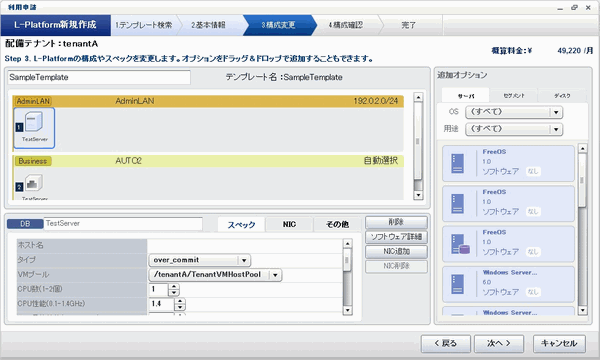The image size is (600, 360).
Task: Click the Business segment label badge
Action: (33, 161)
